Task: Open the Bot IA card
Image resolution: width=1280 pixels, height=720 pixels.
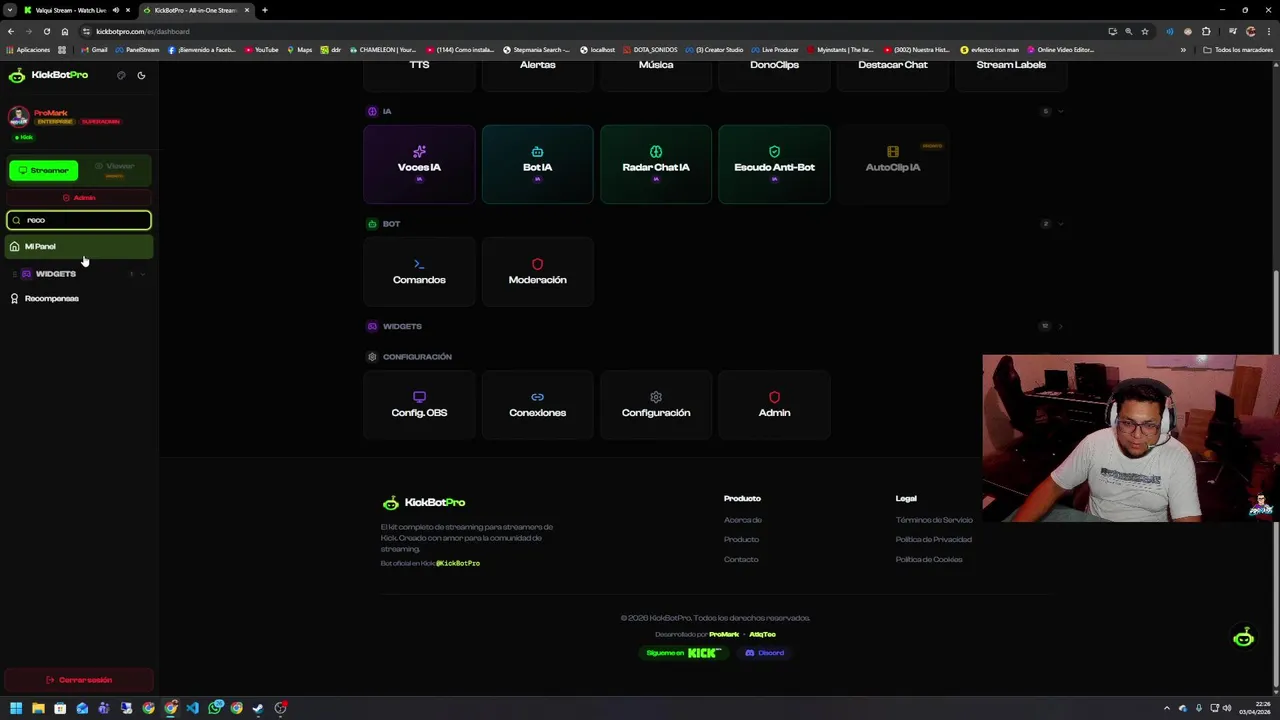Action: [537, 164]
